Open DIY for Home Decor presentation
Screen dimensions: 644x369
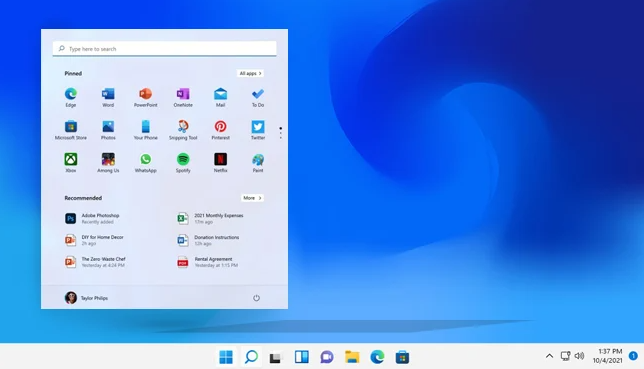tap(94, 240)
